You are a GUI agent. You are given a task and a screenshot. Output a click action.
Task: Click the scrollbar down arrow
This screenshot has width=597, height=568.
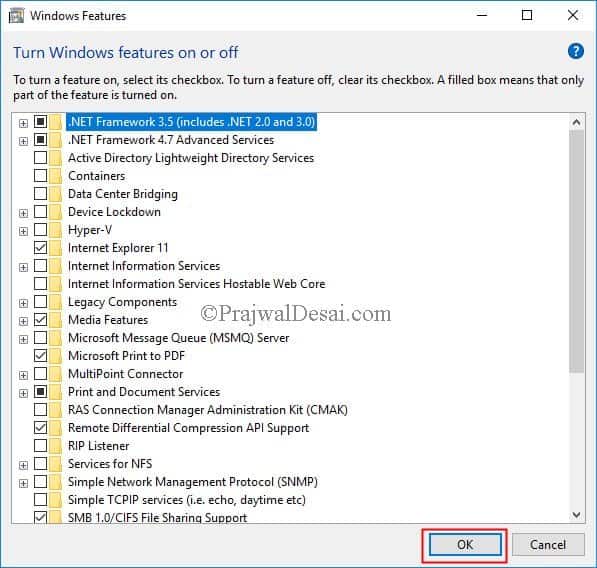576,515
